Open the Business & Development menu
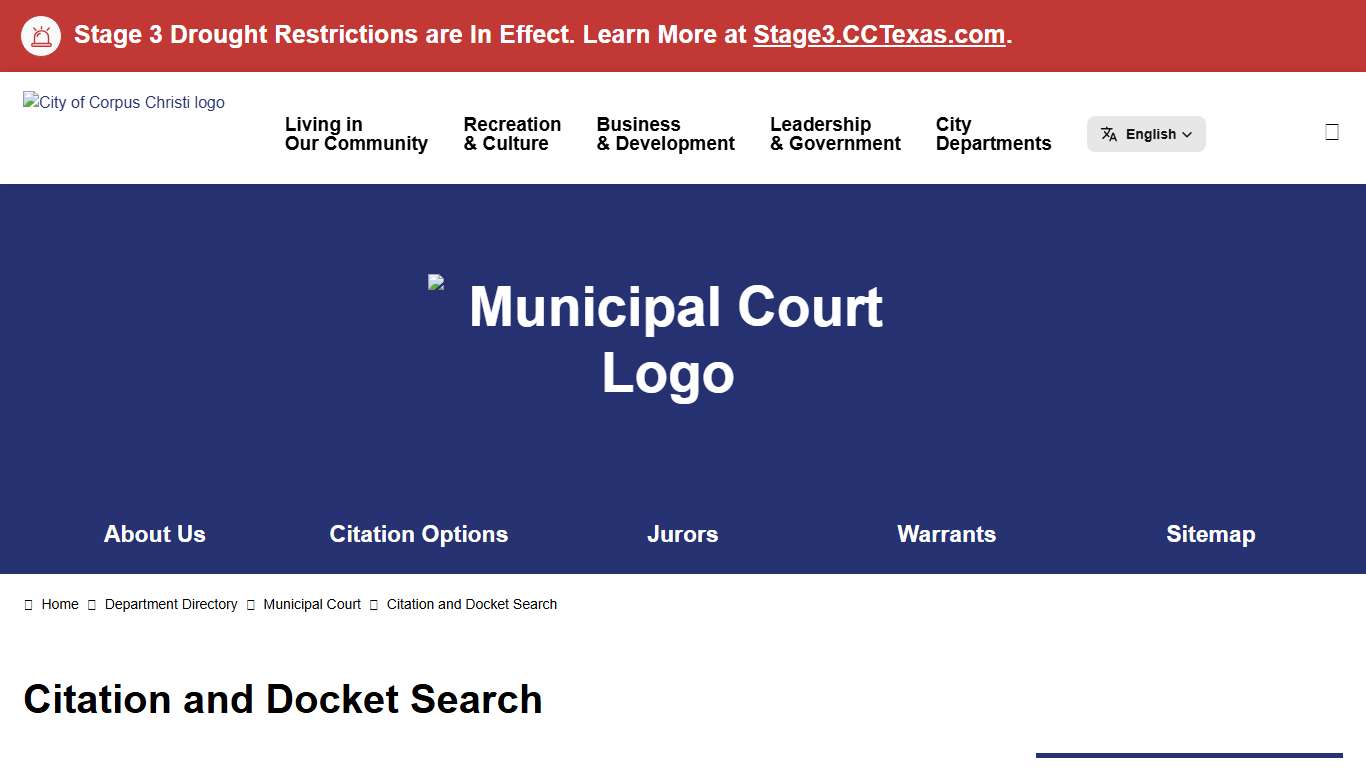This screenshot has height=768, width=1366. pos(664,134)
